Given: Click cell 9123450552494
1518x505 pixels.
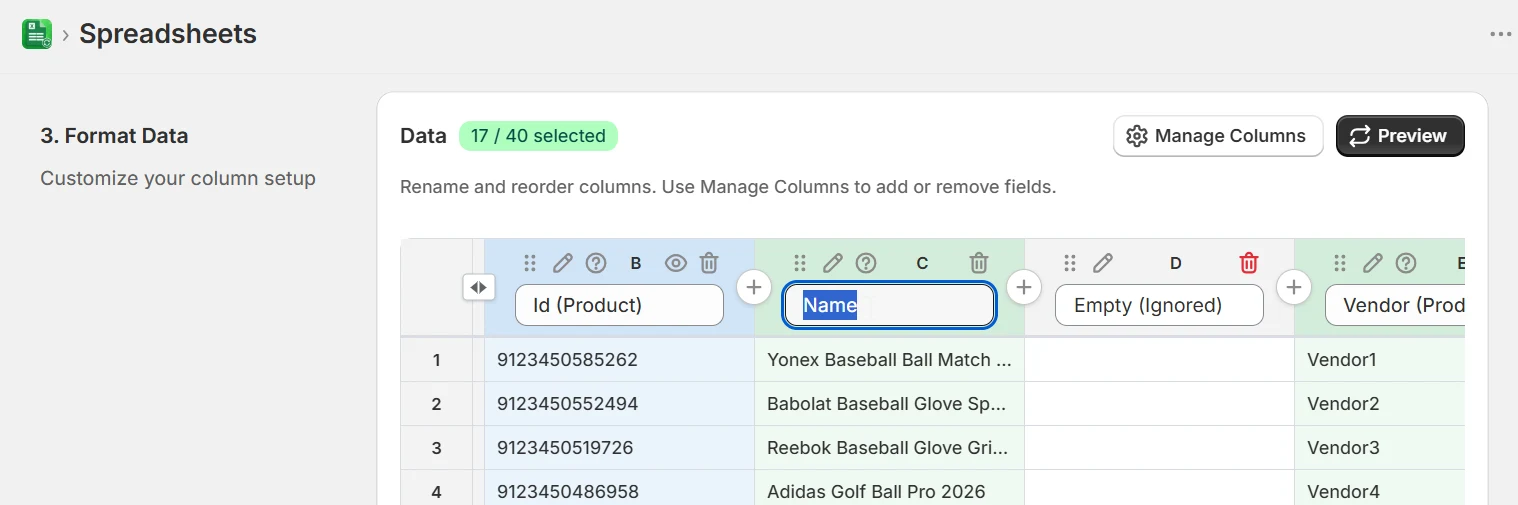Looking at the screenshot, I should (619, 404).
